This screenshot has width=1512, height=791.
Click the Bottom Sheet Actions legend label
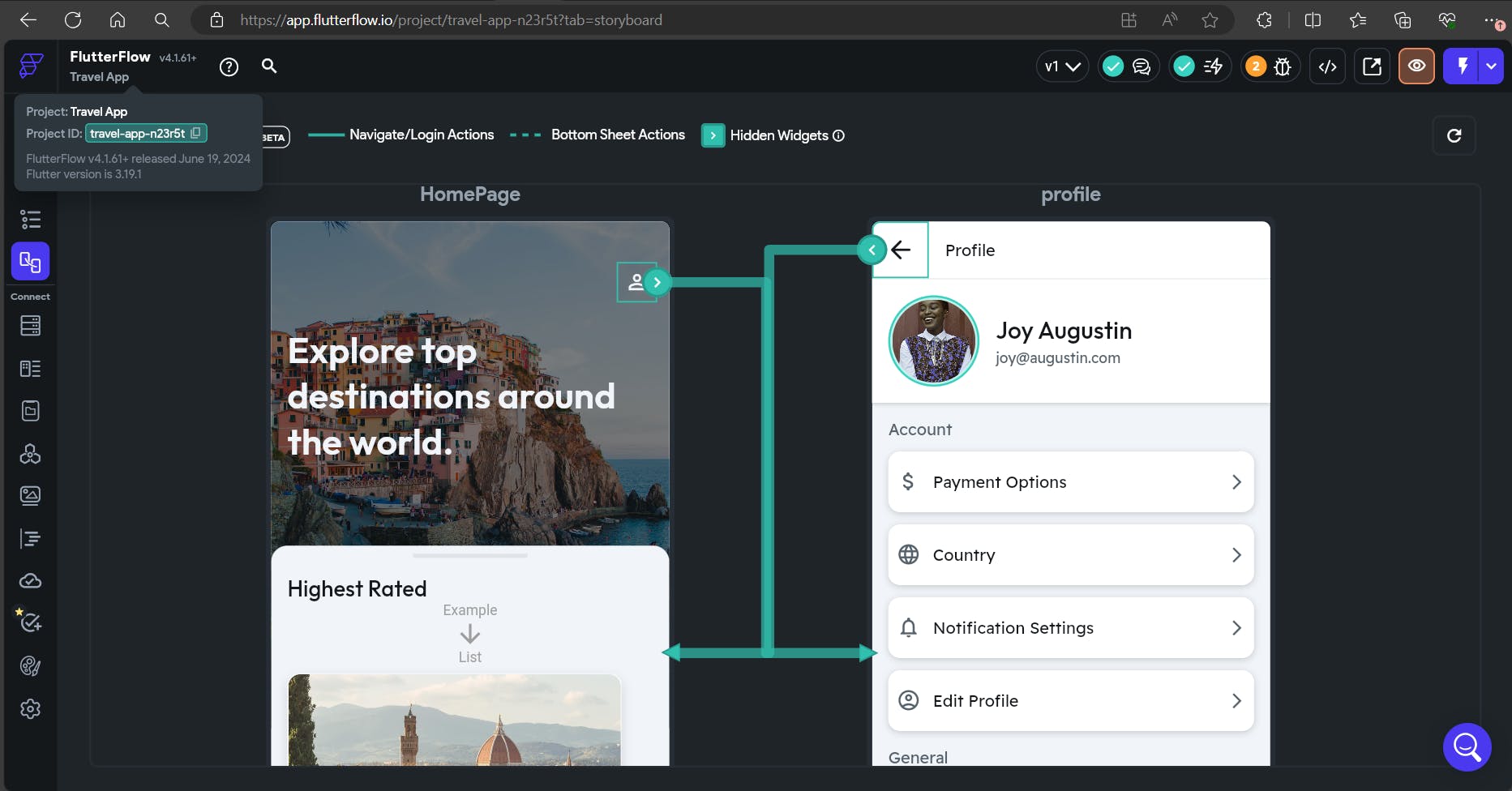(618, 135)
